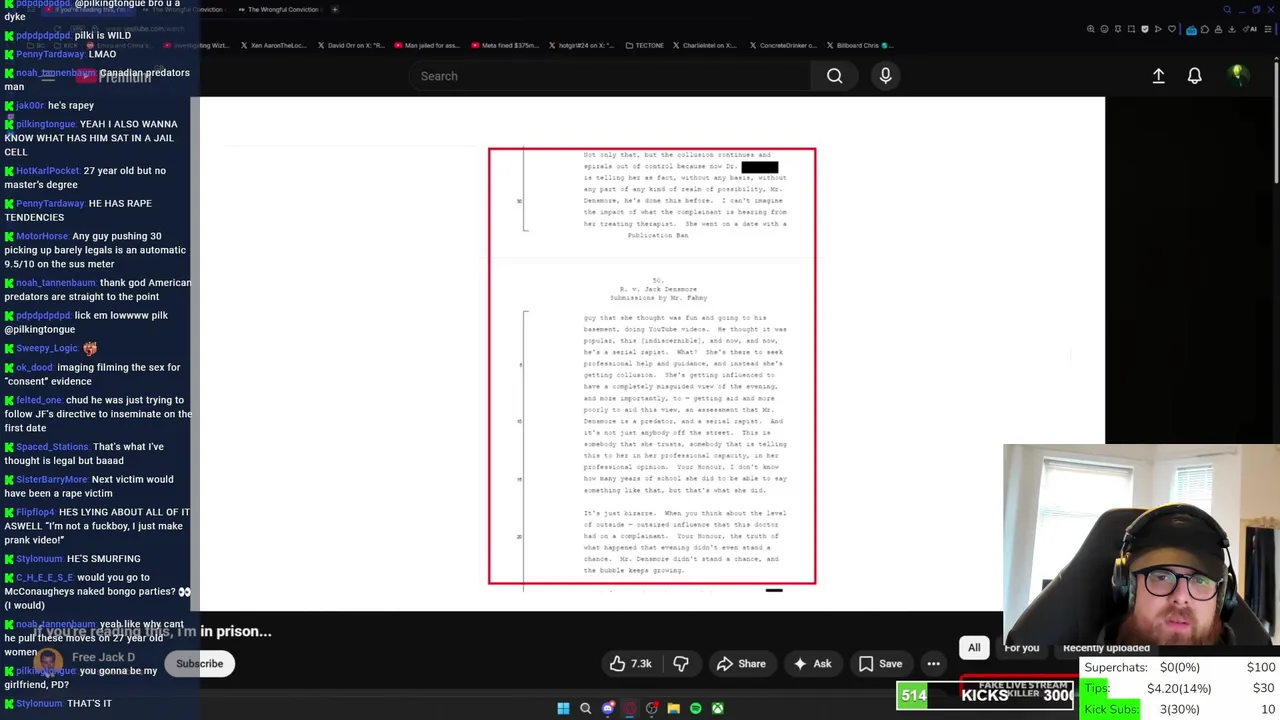Open the Xen AaronTheLoc bookmark
Viewport: 1280px width, 720px height.
point(272,45)
